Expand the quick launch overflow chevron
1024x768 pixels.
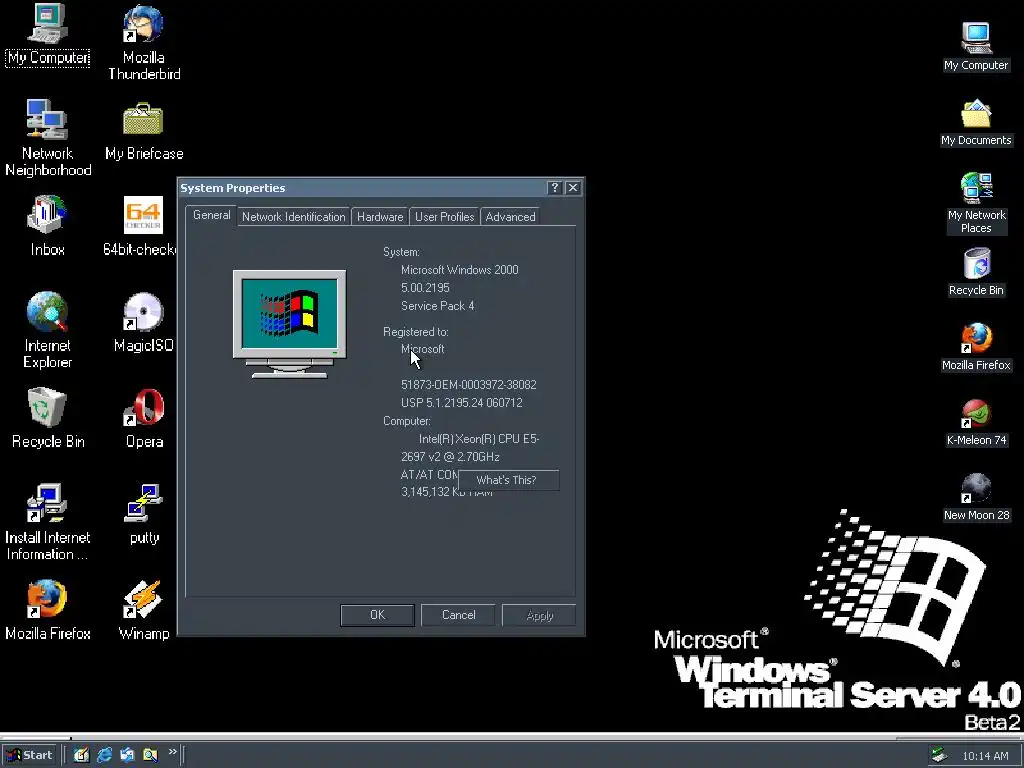172,752
